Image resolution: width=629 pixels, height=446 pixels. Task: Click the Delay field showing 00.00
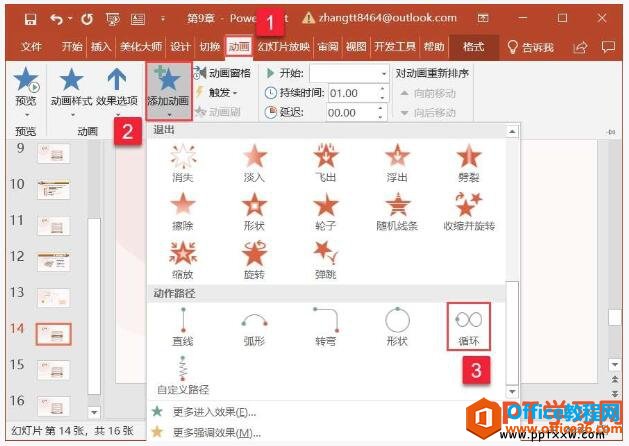pos(351,113)
